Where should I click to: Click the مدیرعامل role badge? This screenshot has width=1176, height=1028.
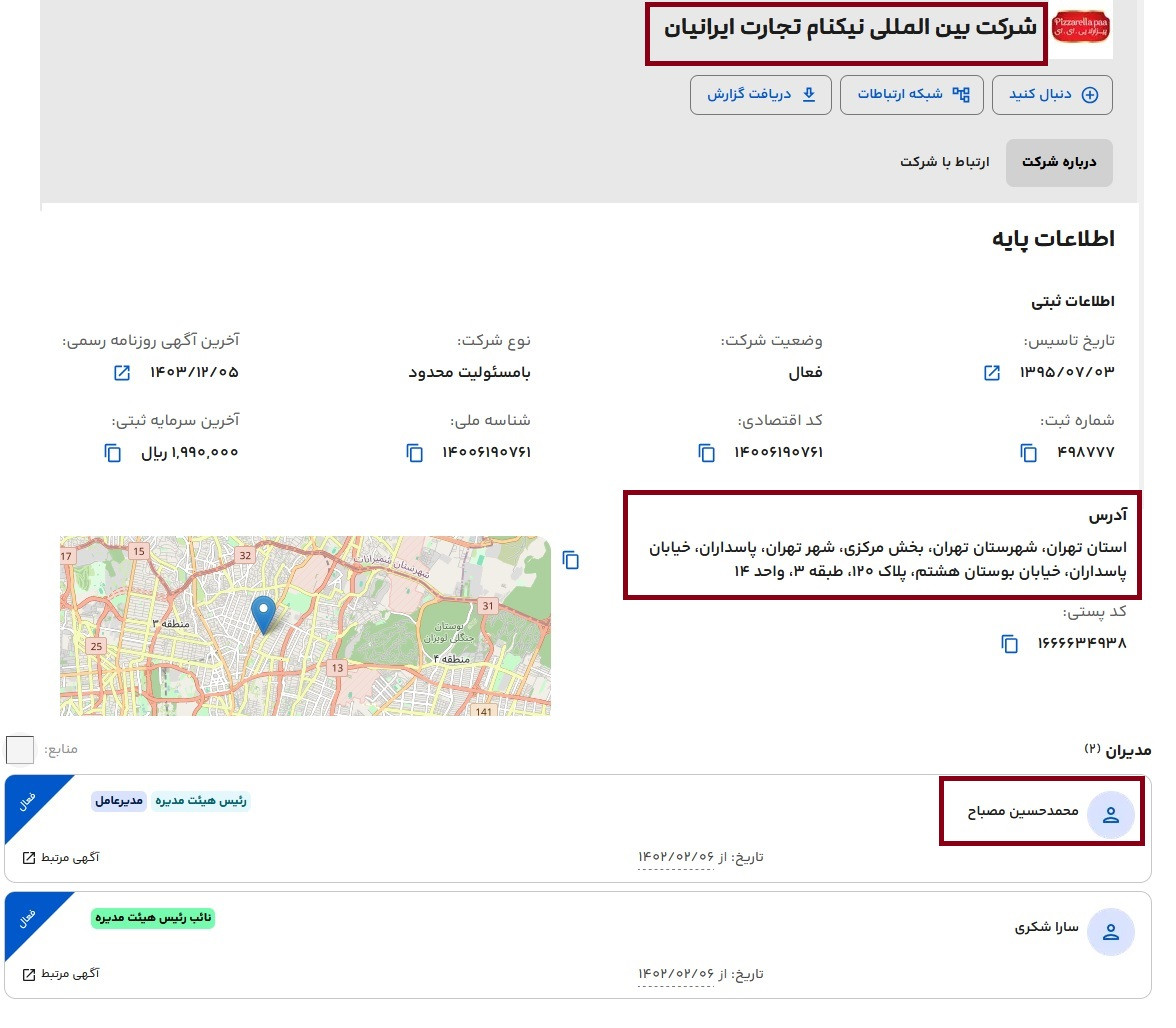click(118, 801)
